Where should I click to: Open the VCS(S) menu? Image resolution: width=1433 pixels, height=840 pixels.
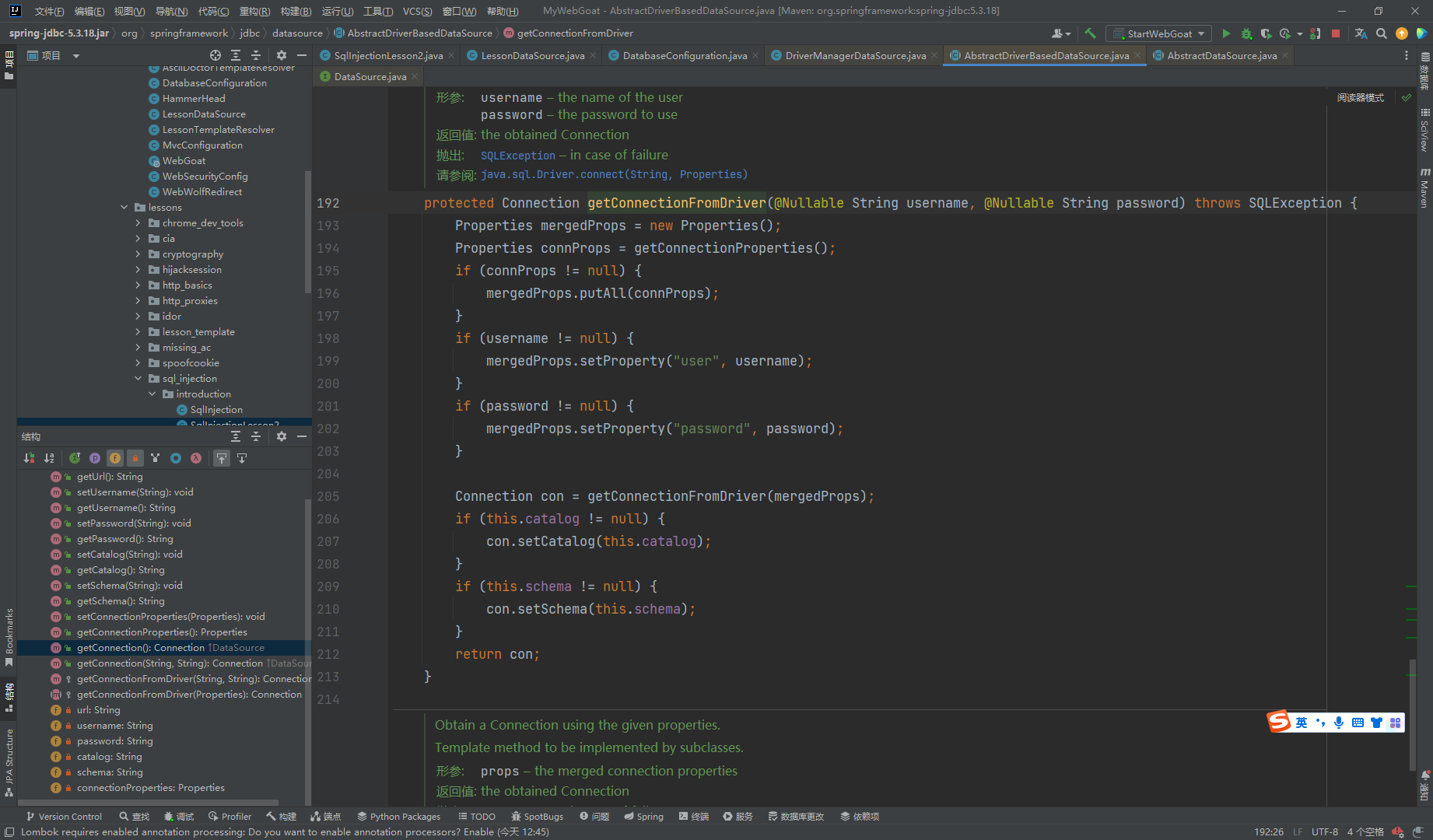[417, 11]
